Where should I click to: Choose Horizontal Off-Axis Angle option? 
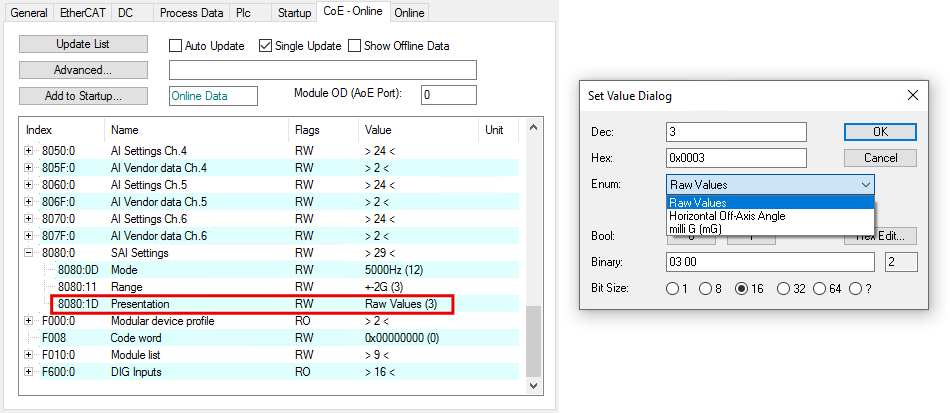[770, 216]
